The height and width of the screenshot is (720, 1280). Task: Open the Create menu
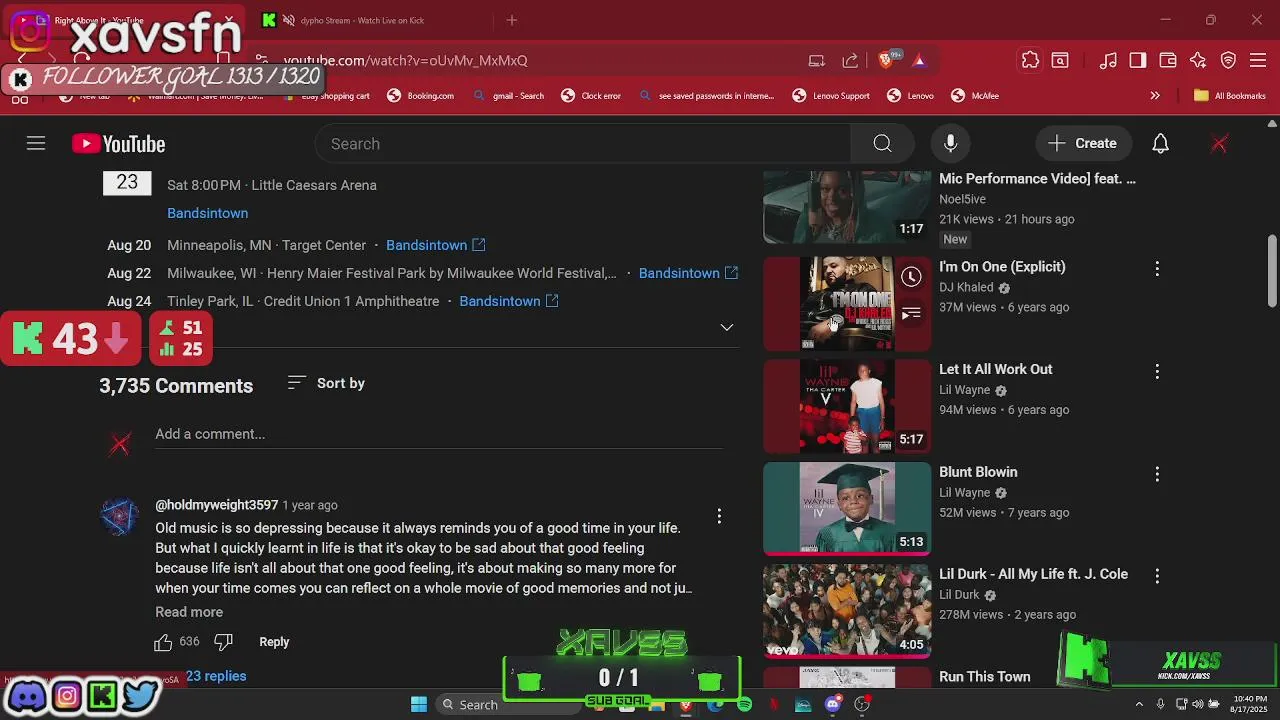tap(1083, 144)
